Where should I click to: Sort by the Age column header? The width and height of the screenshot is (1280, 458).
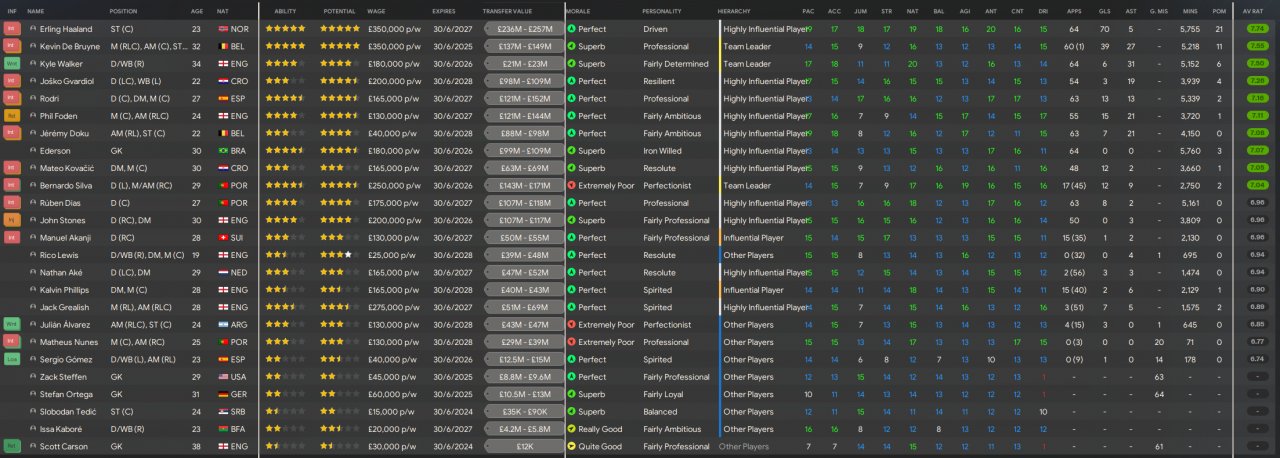click(x=197, y=11)
